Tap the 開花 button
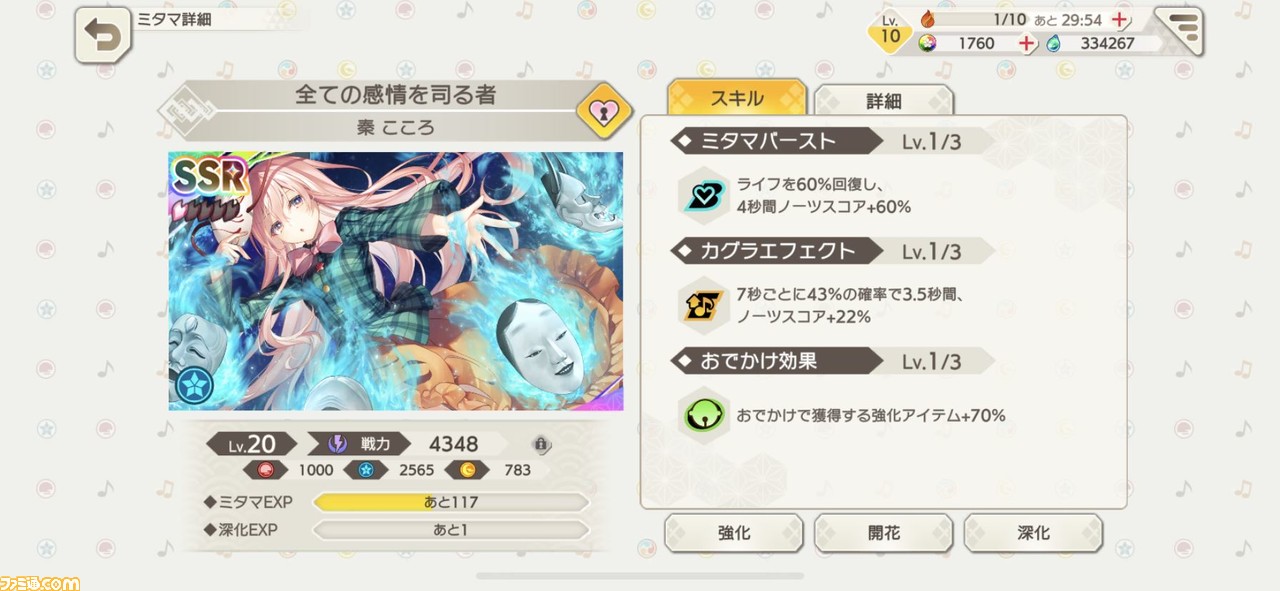The width and height of the screenshot is (1280, 591). point(884,533)
